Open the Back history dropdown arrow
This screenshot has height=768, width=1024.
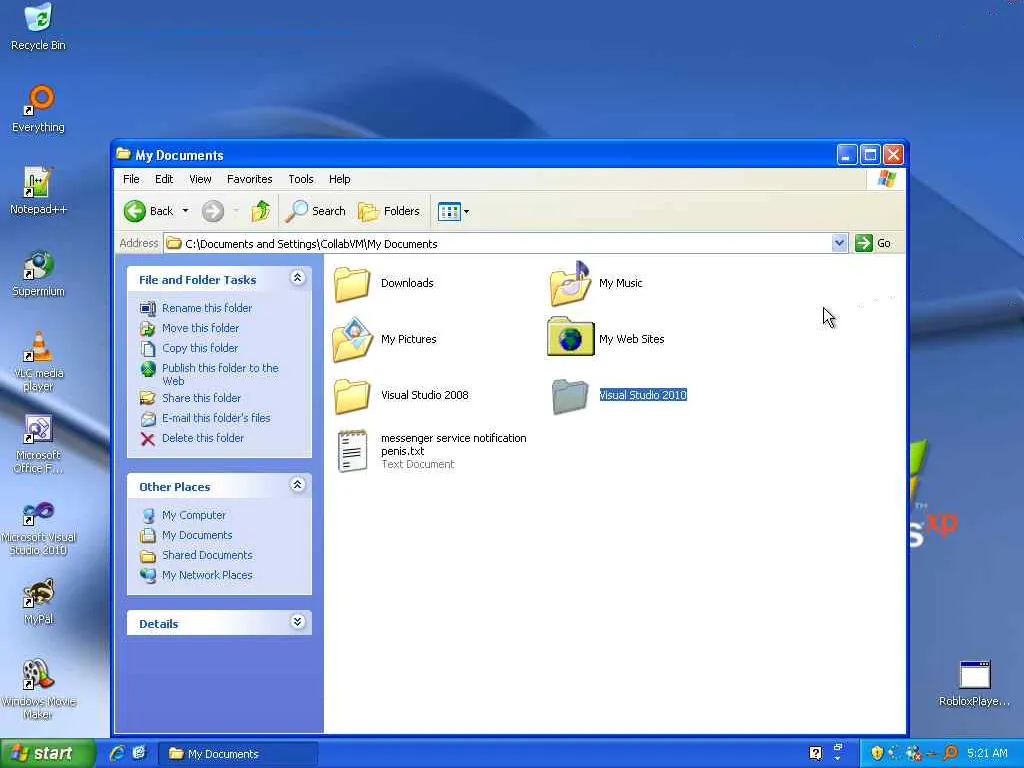pyautogui.click(x=185, y=211)
